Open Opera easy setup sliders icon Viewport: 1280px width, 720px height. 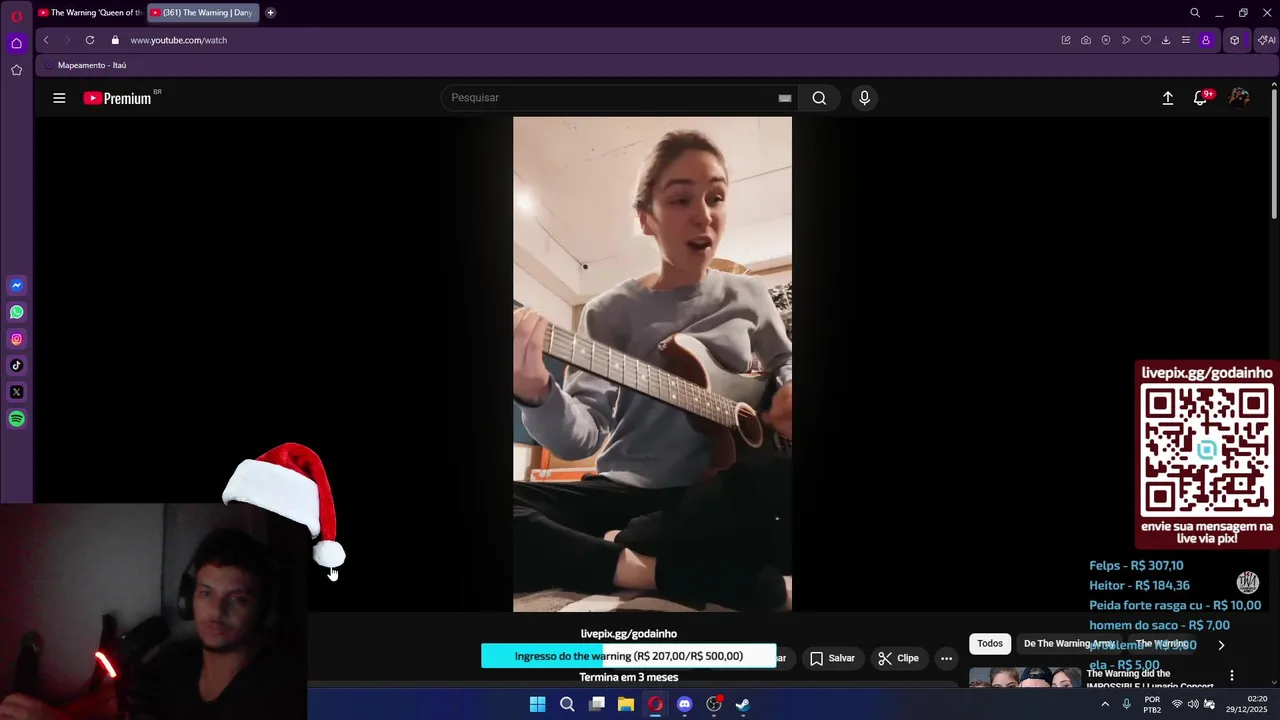click(1186, 40)
